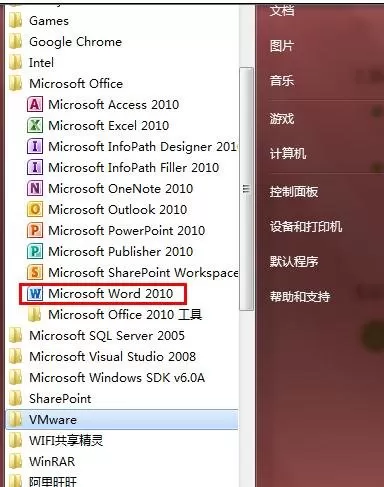Expand the 阿里旺旺 program group label
384x487 pixels.
tap(53, 482)
